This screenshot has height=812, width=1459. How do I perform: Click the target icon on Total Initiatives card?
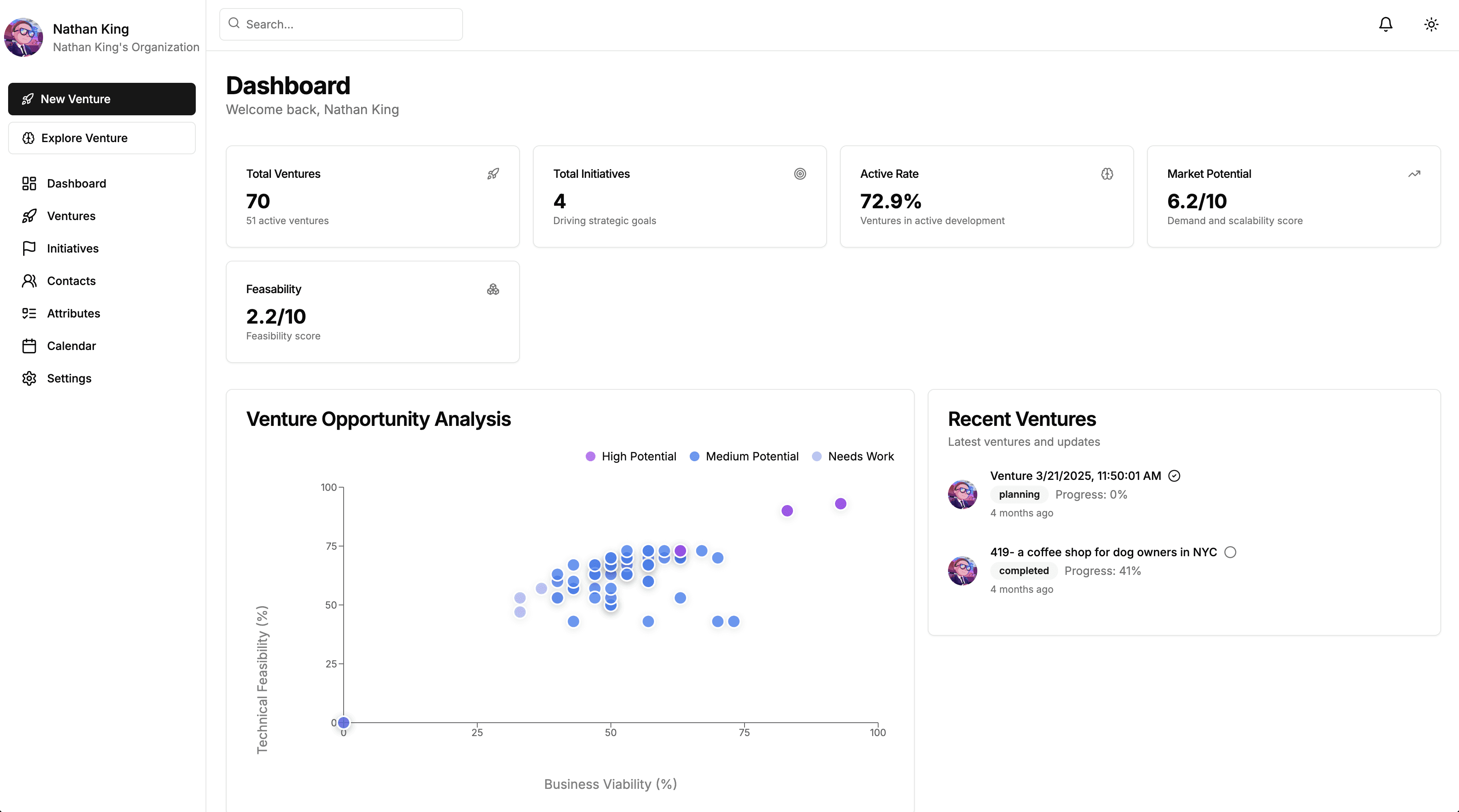point(800,174)
